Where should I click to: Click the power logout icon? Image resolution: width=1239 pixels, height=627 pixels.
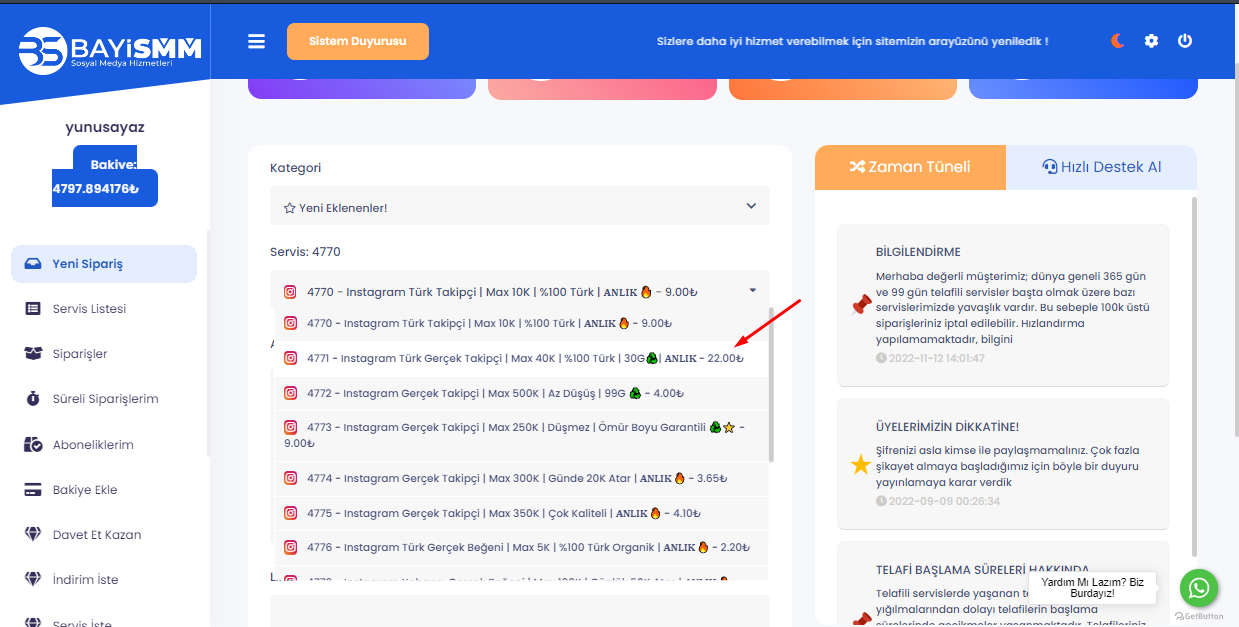click(1185, 41)
